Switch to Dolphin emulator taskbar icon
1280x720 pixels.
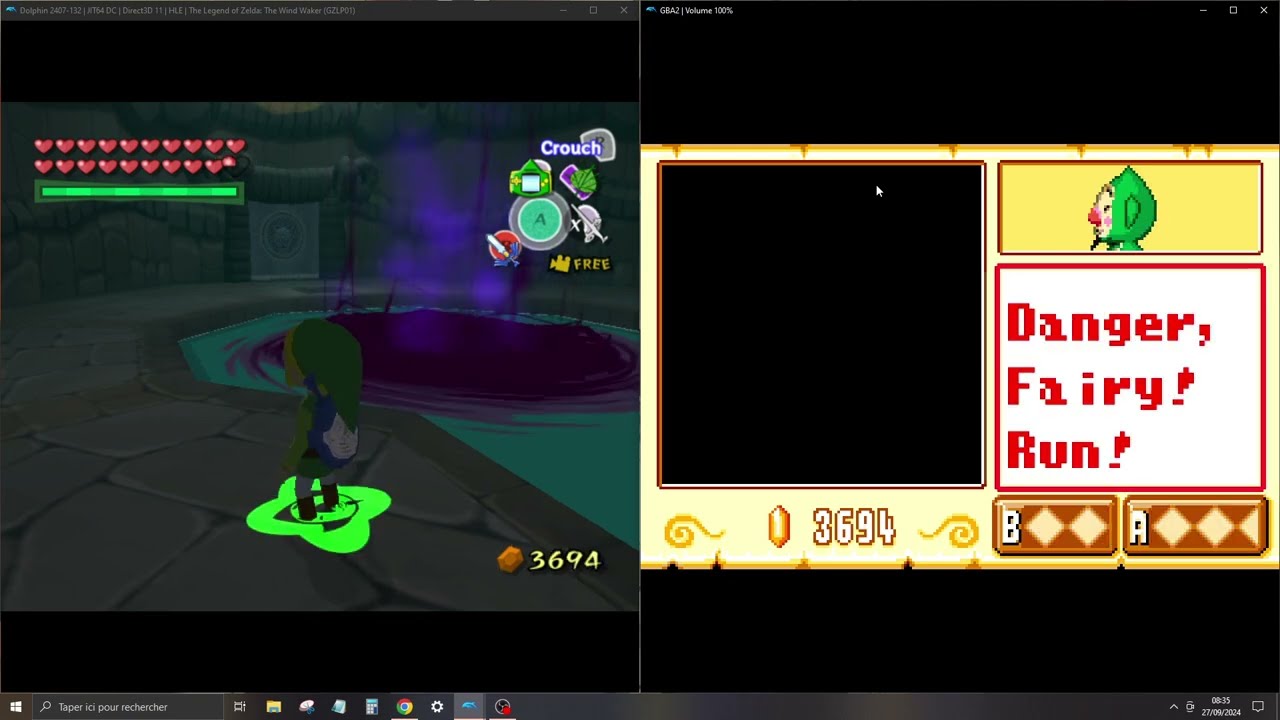(x=469, y=706)
